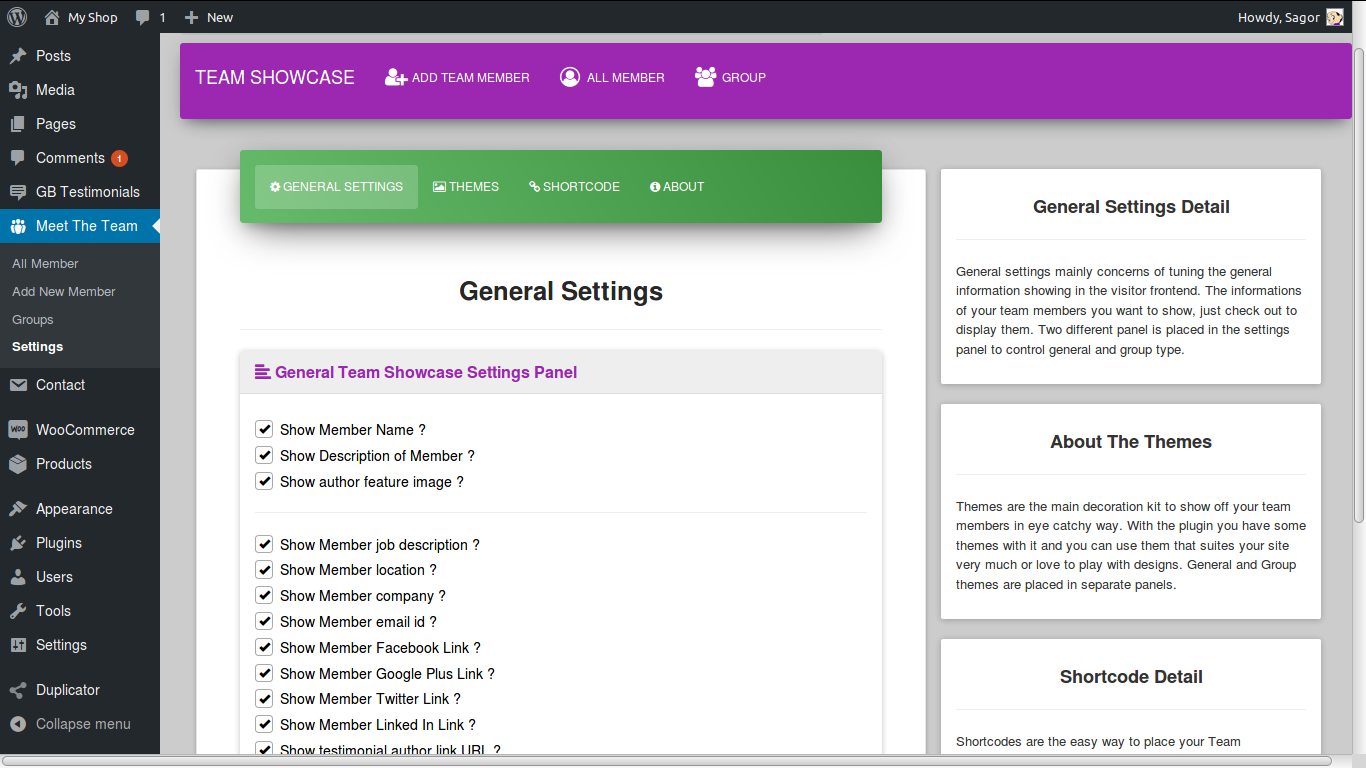Click the Tools wrench icon

click(x=18, y=611)
